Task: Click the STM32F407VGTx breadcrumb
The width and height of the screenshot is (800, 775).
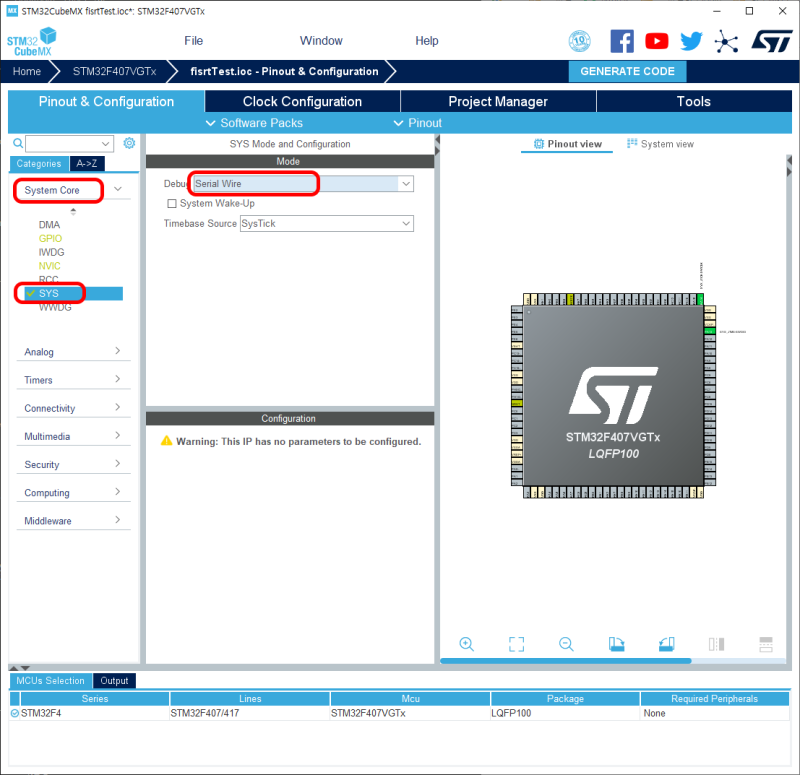Action: click(x=114, y=71)
